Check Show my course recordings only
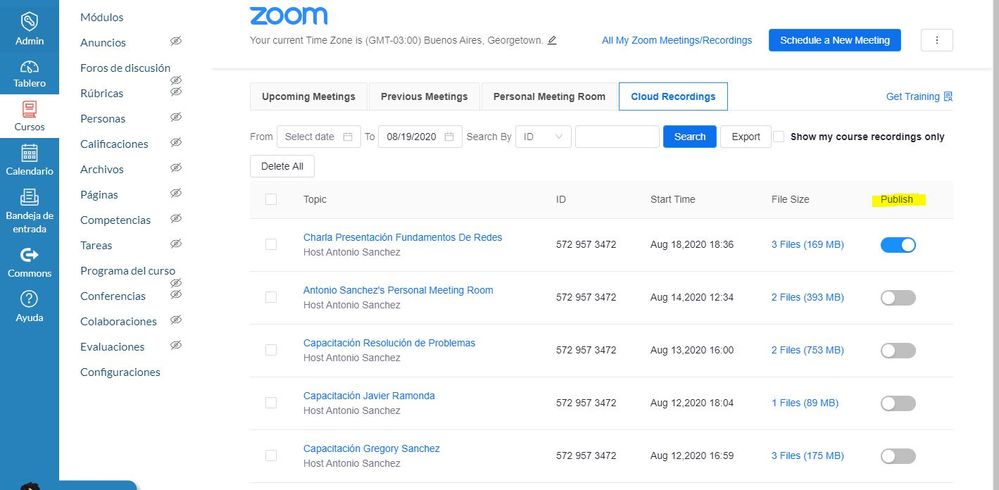 tap(779, 137)
